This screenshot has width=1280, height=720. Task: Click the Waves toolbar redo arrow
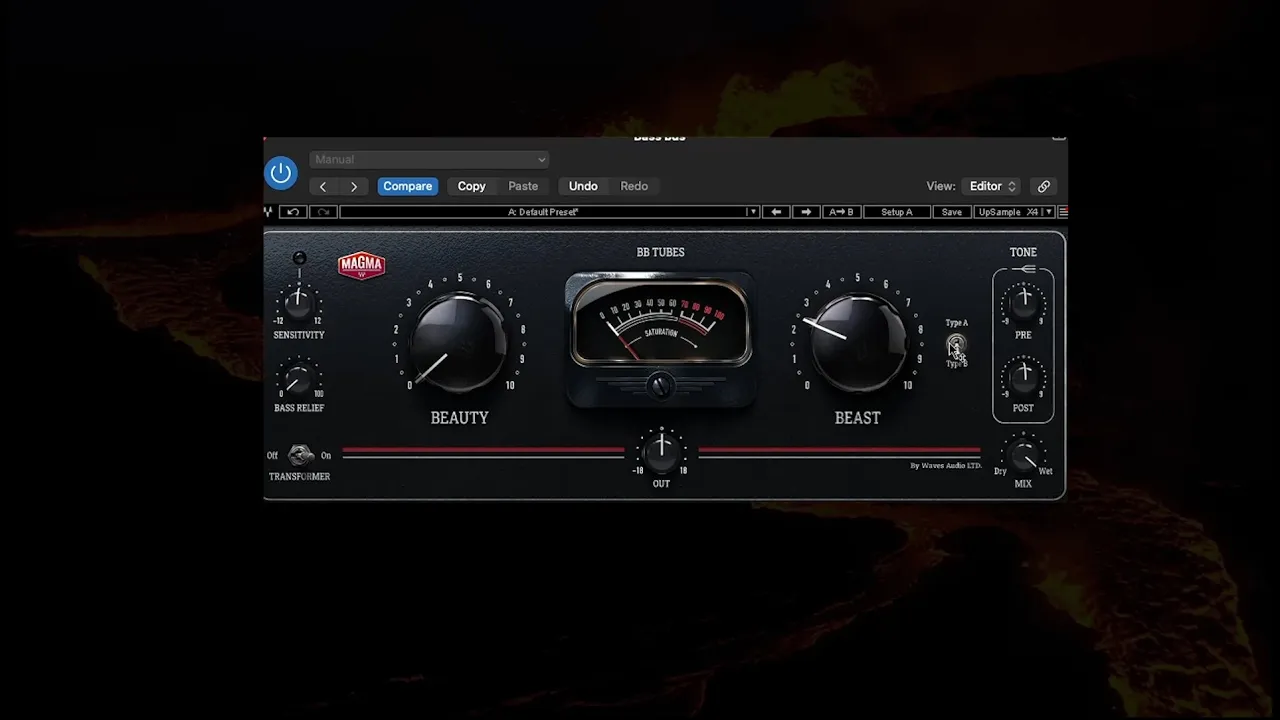pos(323,212)
